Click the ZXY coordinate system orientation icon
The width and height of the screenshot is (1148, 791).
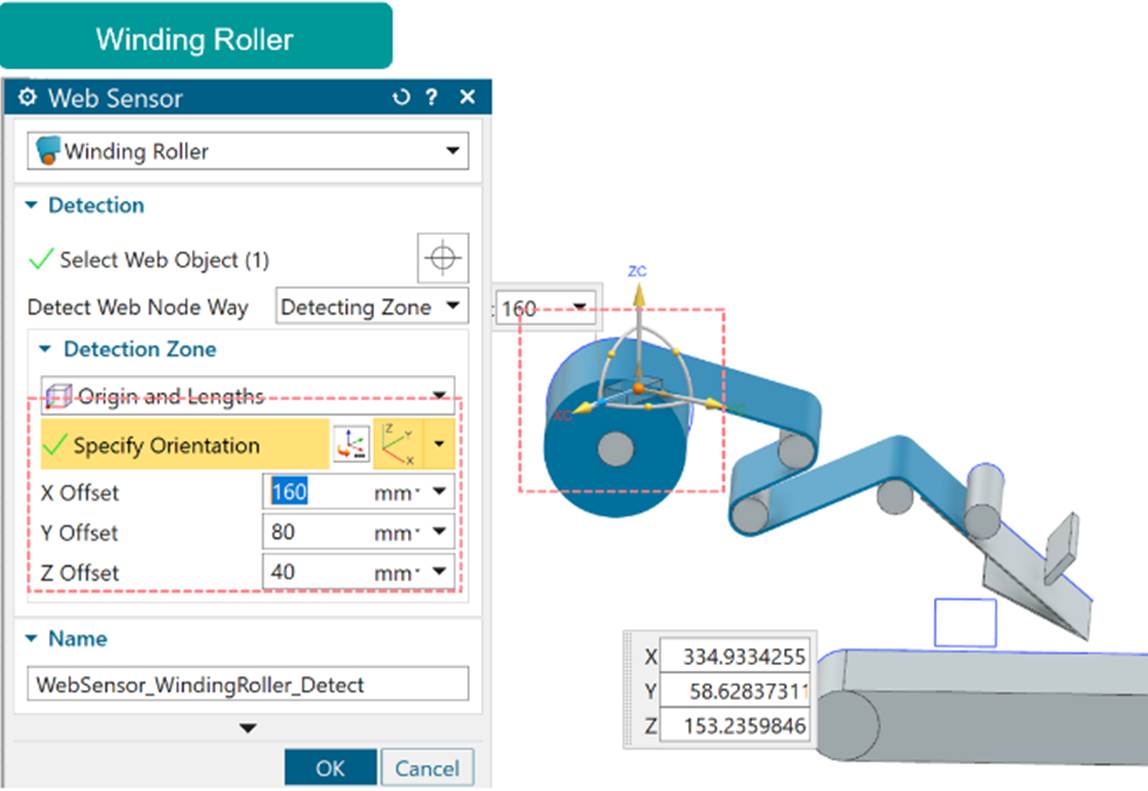(x=397, y=445)
